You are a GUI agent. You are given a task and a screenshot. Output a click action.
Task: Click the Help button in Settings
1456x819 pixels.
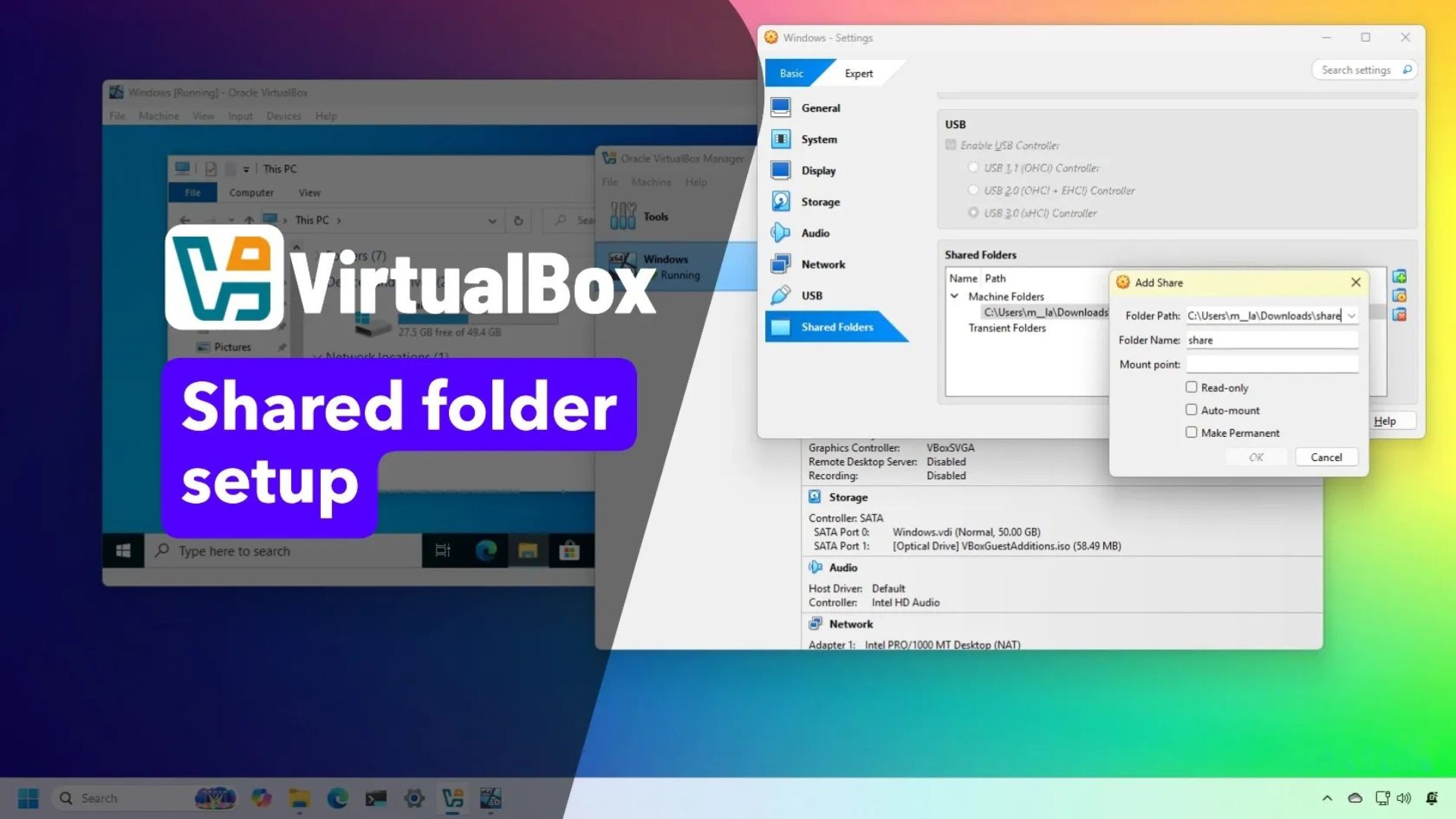(x=1385, y=421)
